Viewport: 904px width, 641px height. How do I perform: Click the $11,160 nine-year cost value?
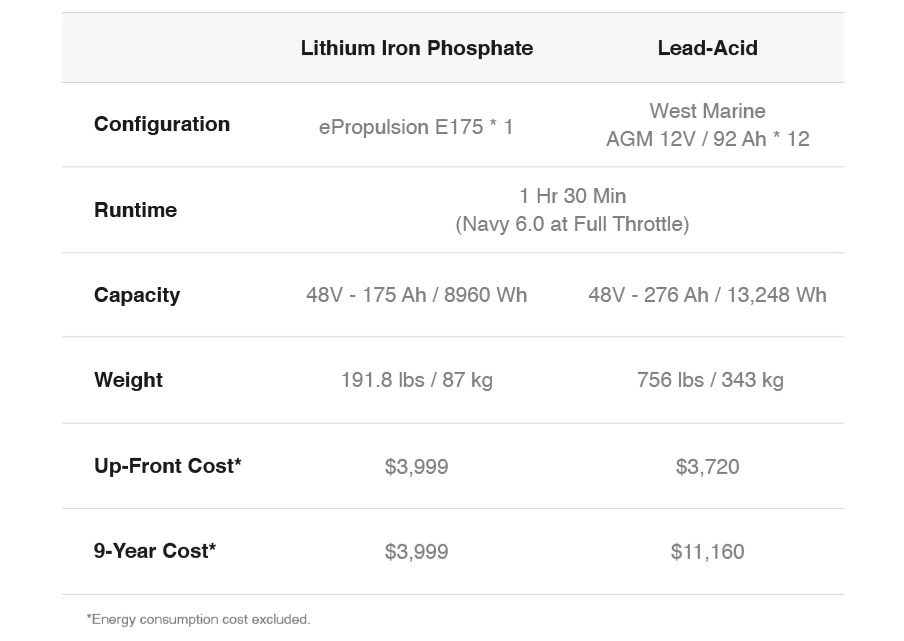point(707,551)
